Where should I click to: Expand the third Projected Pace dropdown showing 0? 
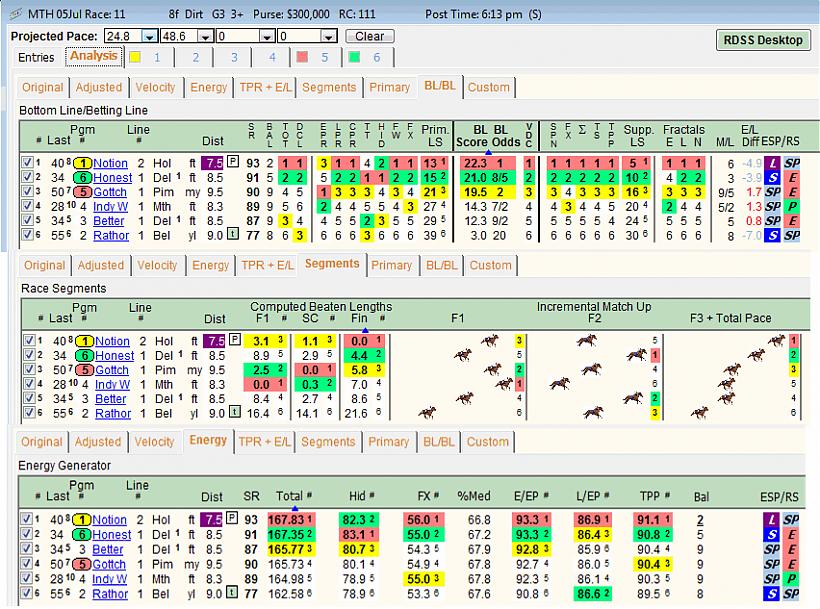(x=267, y=36)
